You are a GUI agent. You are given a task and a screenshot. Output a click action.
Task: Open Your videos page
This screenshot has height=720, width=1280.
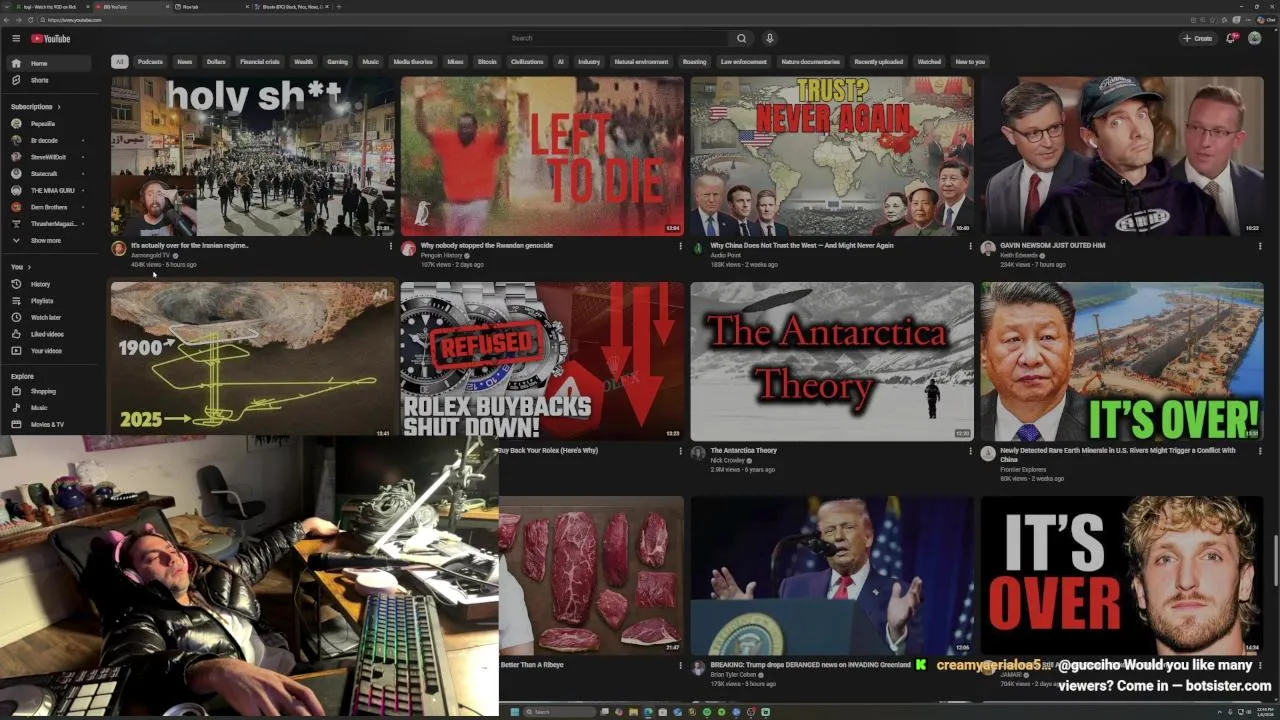pyautogui.click(x=50, y=351)
